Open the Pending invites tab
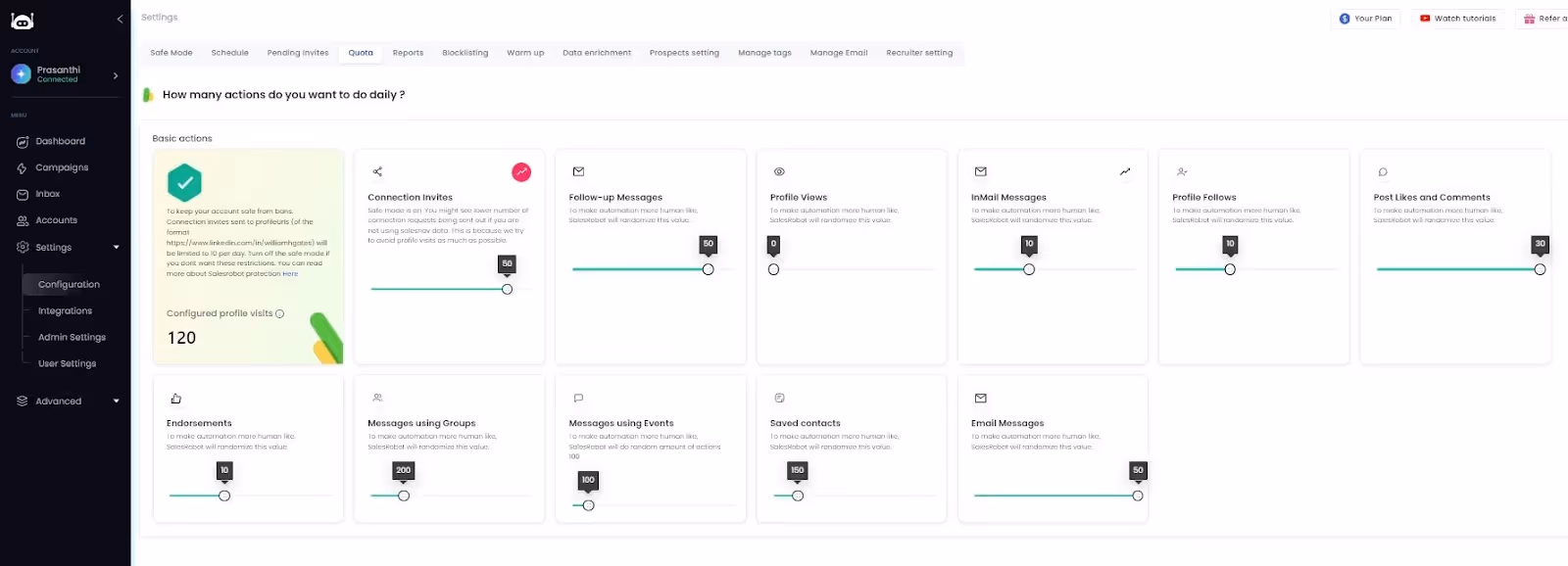This screenshot has height=566, width=1568. click(298, 53)
